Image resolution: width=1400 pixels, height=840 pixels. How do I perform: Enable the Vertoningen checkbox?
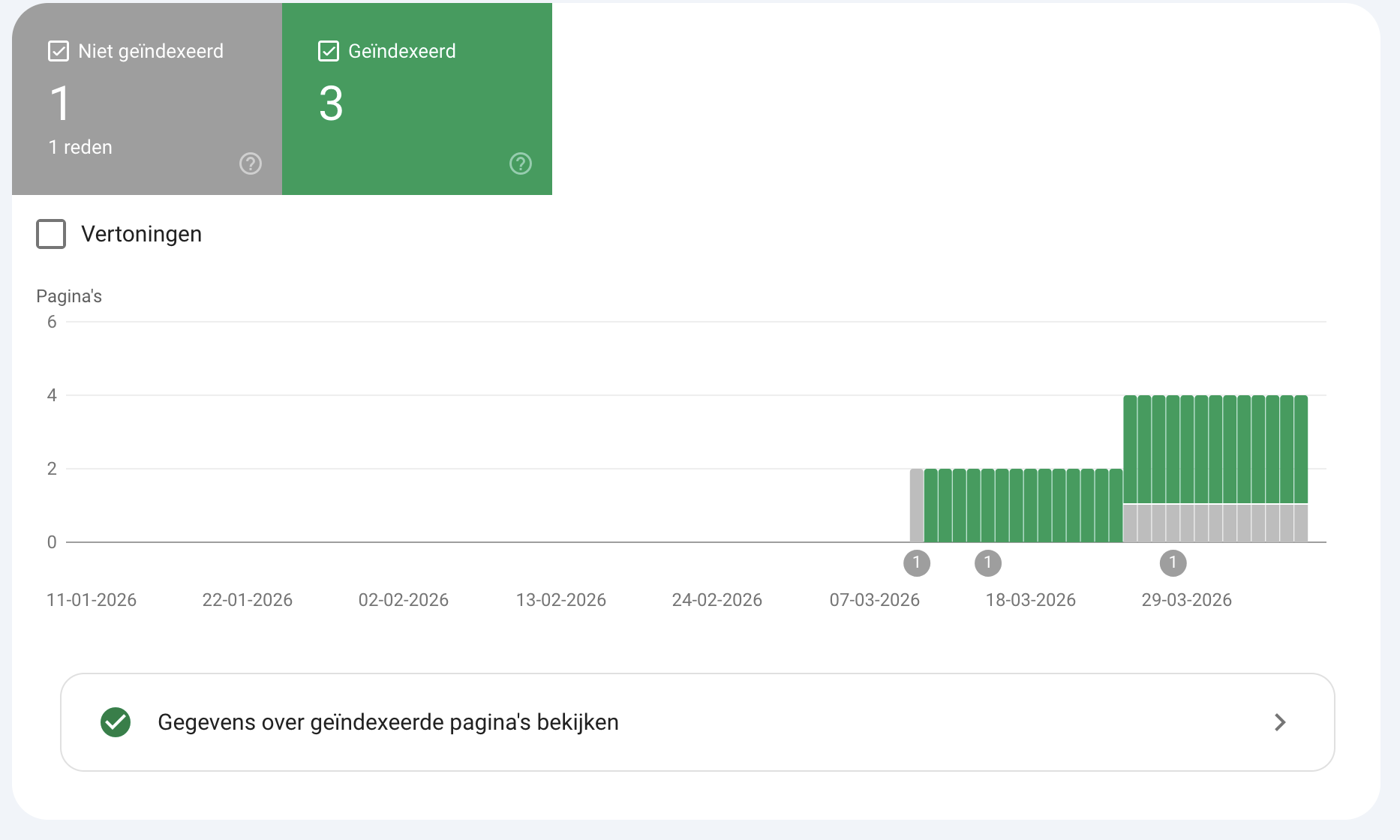coord(51,234)
